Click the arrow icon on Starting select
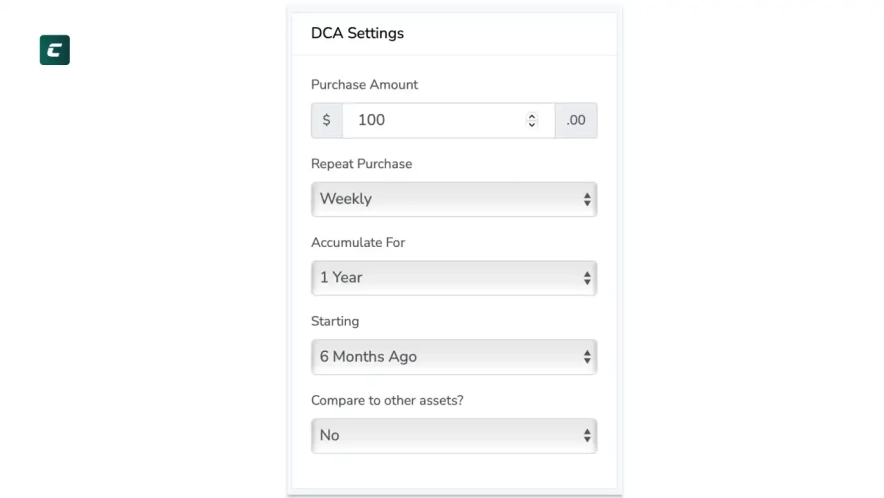Viewport: 884px width, 498px height. (587, 357)
